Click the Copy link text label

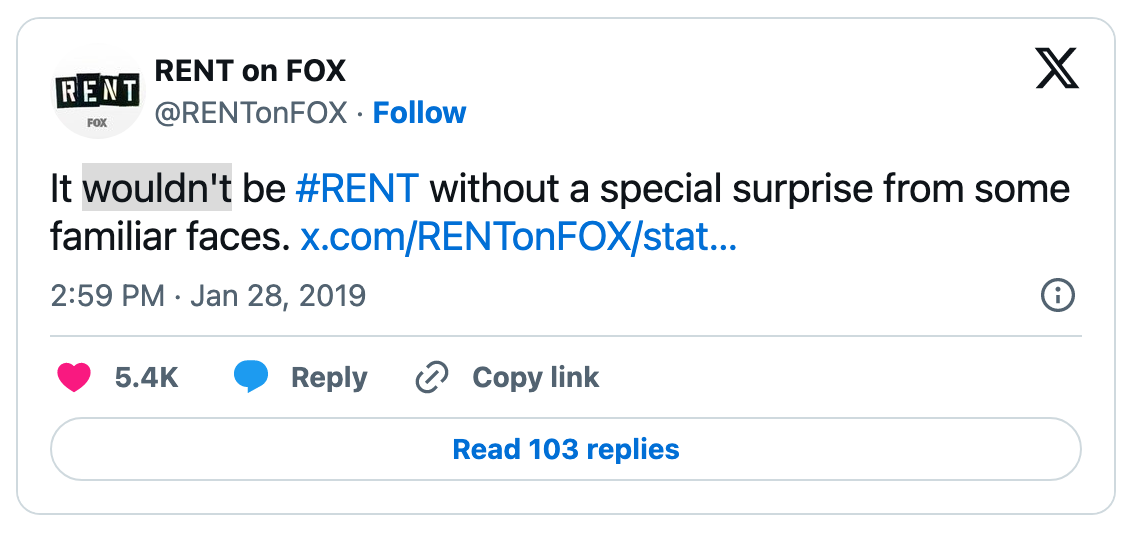pos(535,377)
